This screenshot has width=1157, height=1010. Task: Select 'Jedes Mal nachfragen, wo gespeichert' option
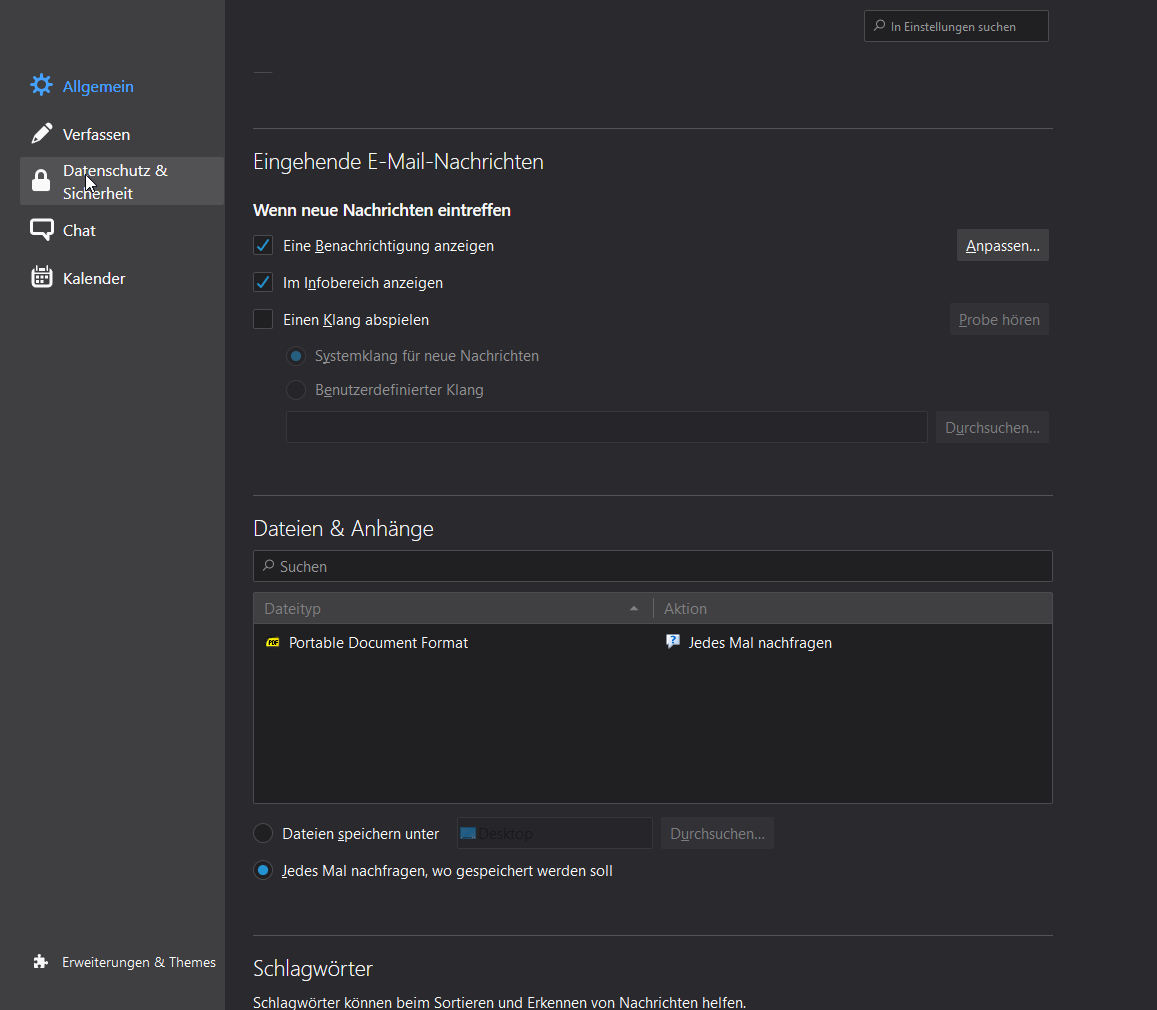point(263,871)
